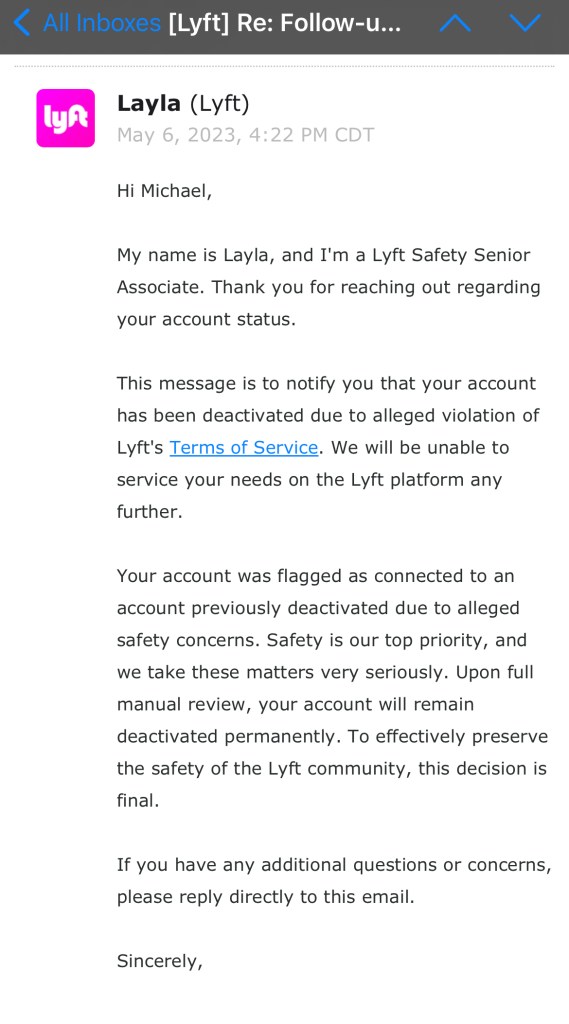
Task: Tap the 'If you have any additional questions' line
Action: (334, 865)
